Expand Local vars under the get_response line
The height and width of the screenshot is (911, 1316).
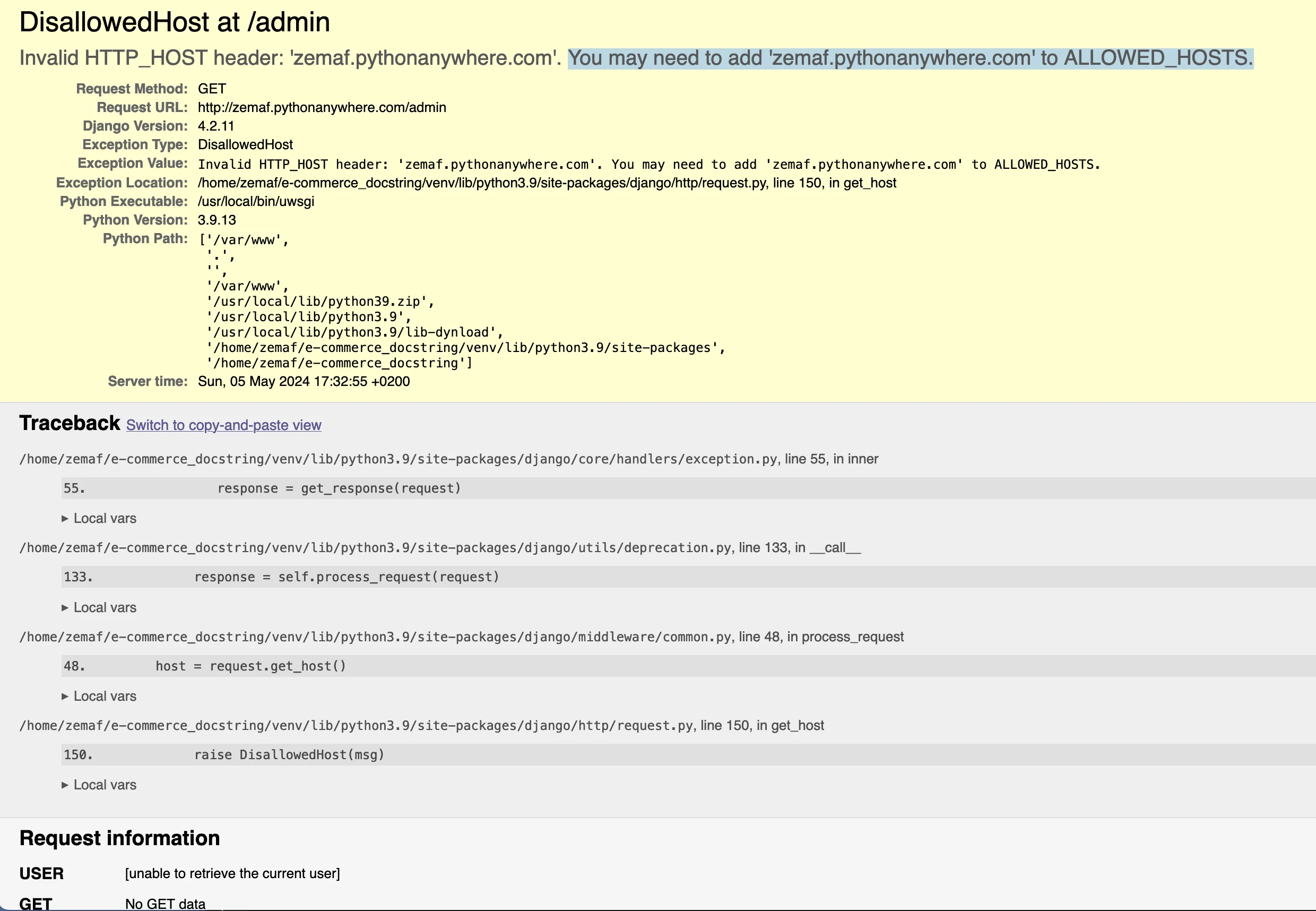coord(100,518)
